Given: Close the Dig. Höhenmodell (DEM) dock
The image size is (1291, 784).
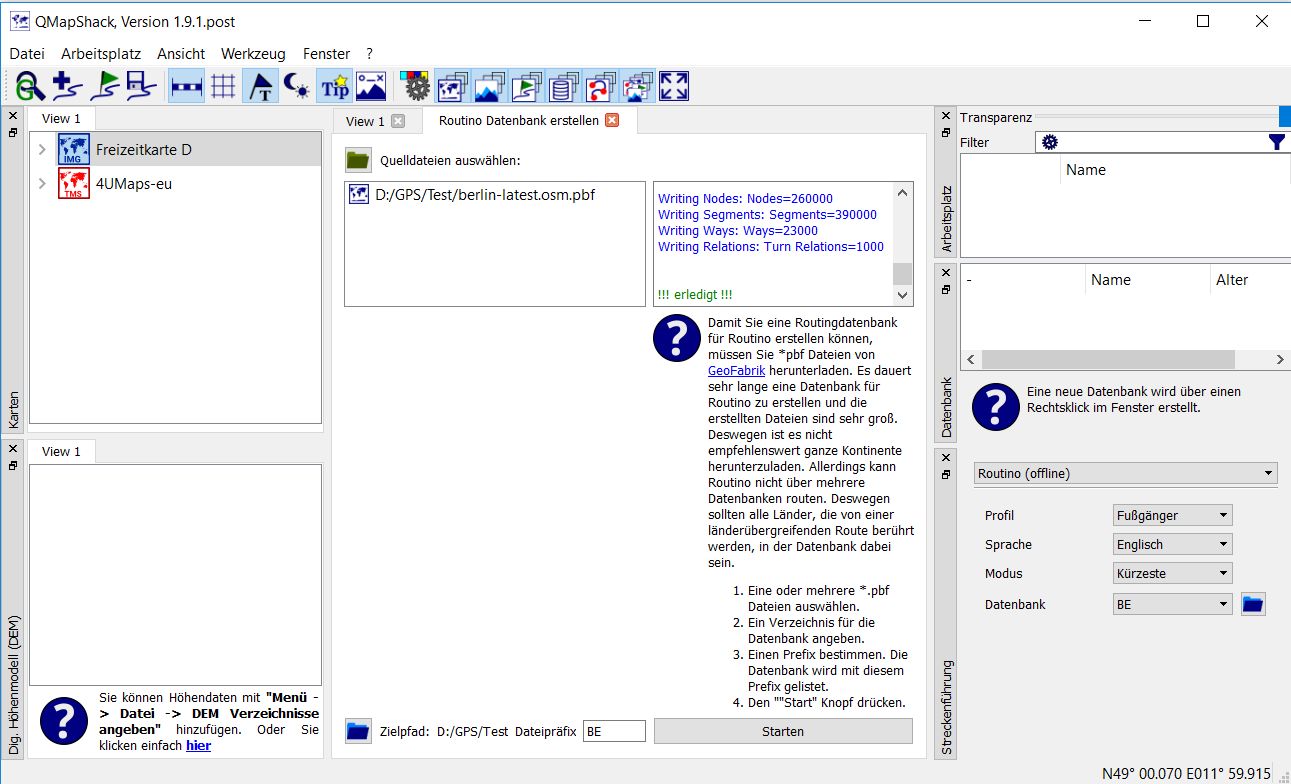Looking at the screenshot, I should [13, 448].
